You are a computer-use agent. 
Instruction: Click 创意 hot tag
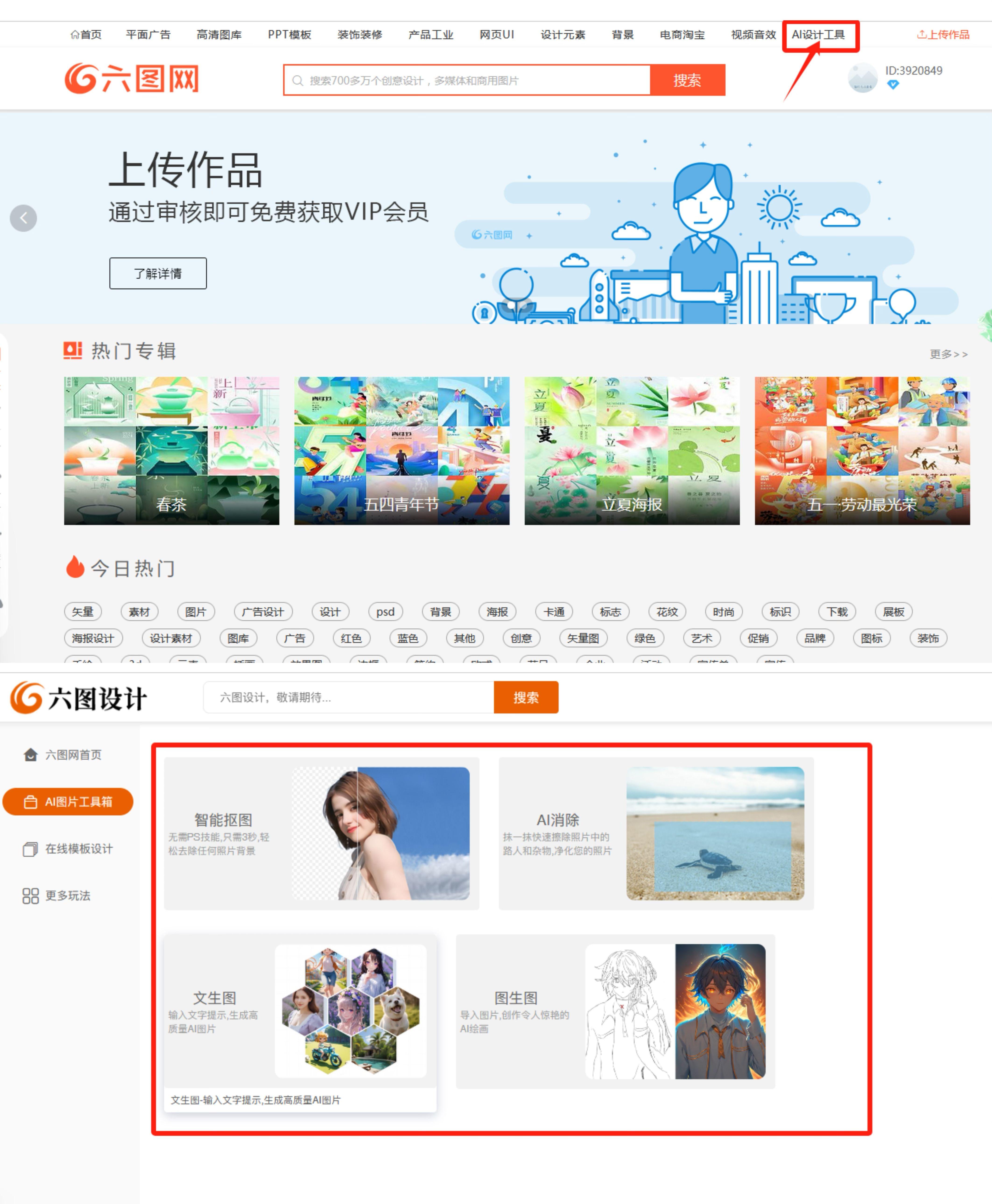pyautogui.click(x=521, y=638)
